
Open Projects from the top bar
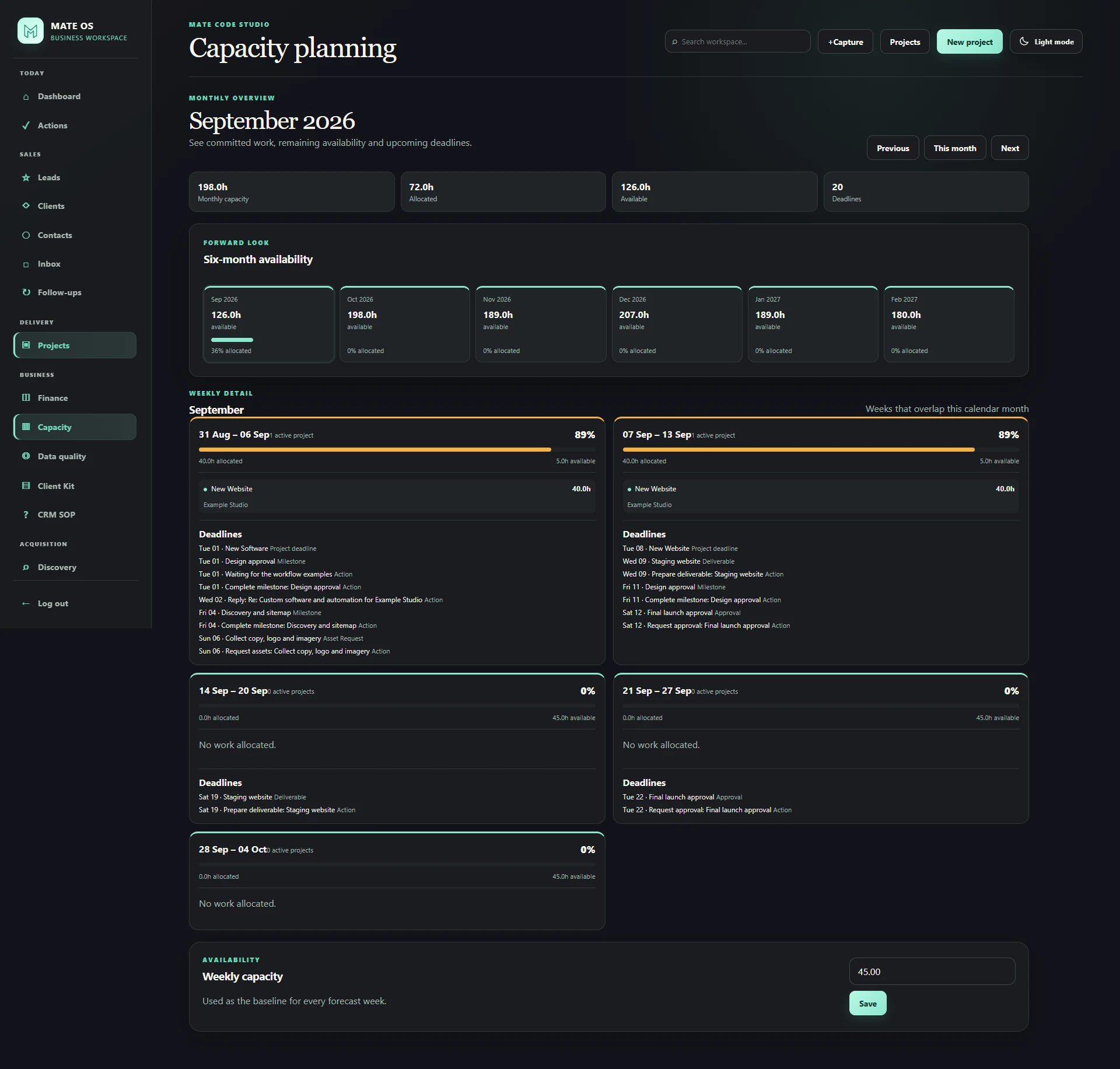coord(905,41)
